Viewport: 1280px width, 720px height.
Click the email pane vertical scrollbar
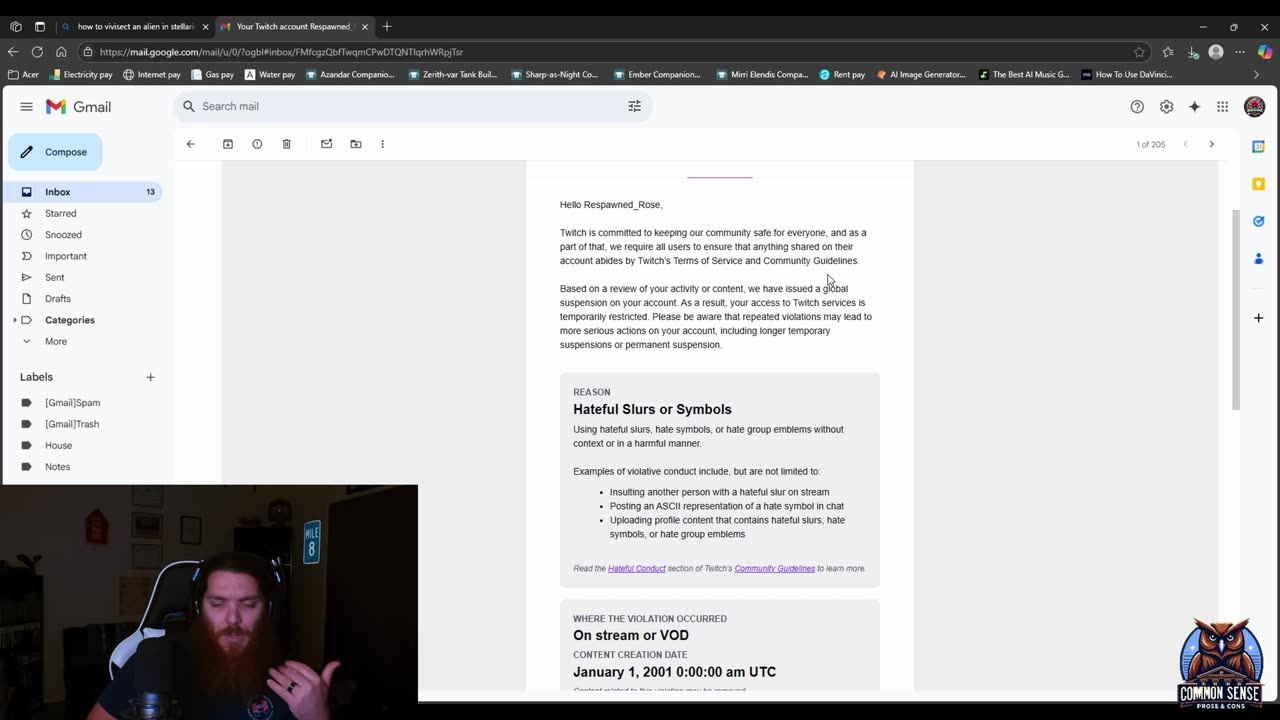1236,309
